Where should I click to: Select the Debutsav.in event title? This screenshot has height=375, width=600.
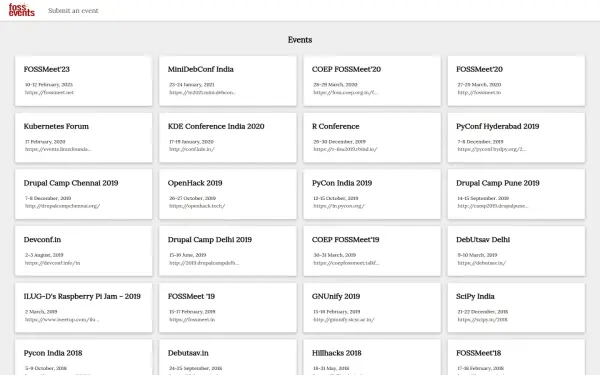[188, 353]
